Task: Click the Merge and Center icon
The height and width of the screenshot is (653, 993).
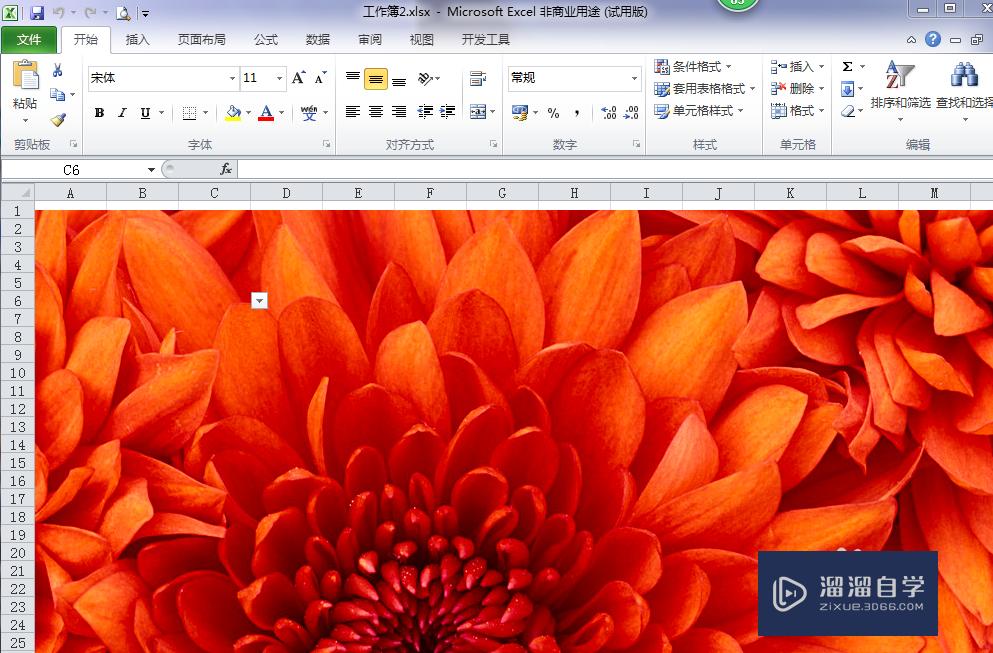Action: (x=478, y=112)
